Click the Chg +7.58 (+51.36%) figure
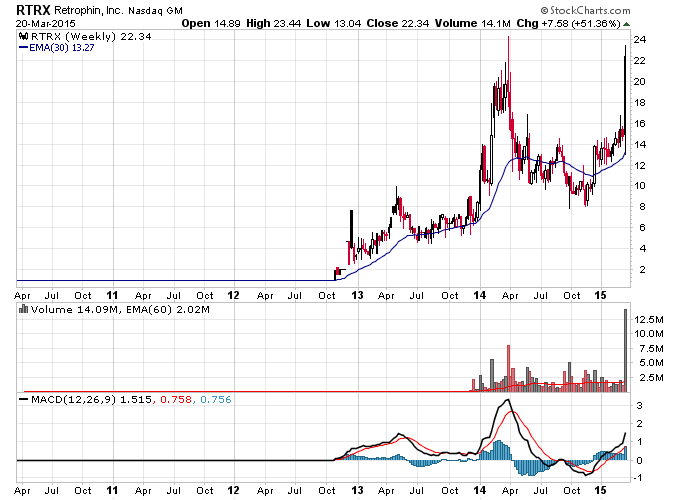Viewport: 680px width, 500px height. (569, 23)
